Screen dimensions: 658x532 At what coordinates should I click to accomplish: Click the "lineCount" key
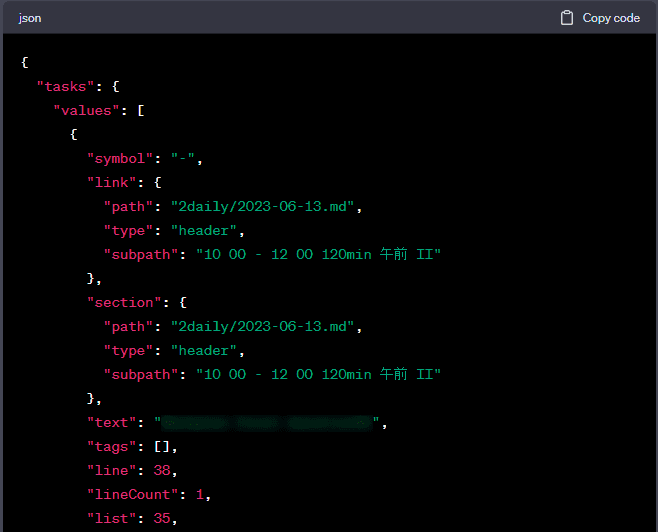[132, 494]
